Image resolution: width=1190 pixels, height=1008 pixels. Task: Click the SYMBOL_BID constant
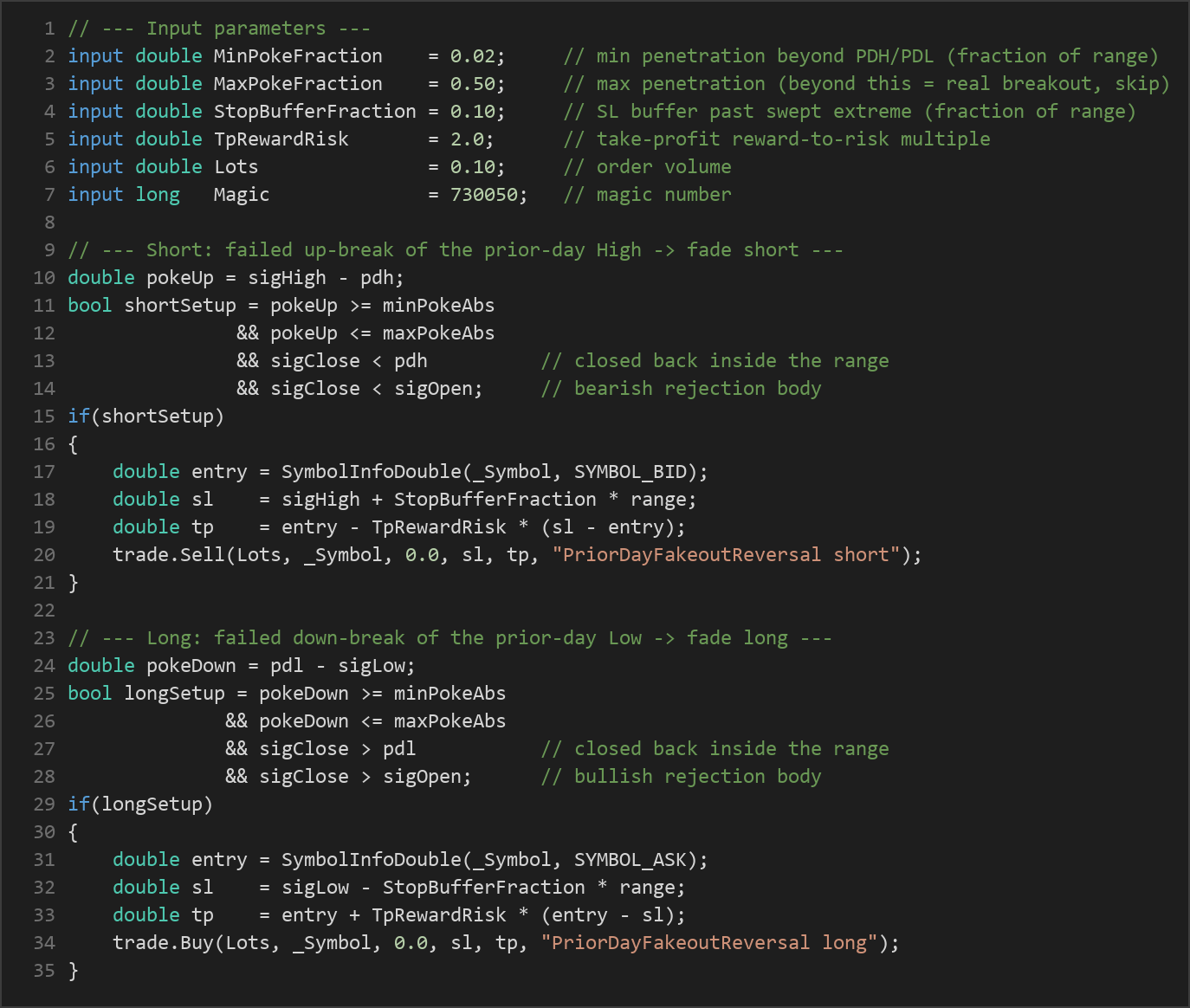(631, 472)
